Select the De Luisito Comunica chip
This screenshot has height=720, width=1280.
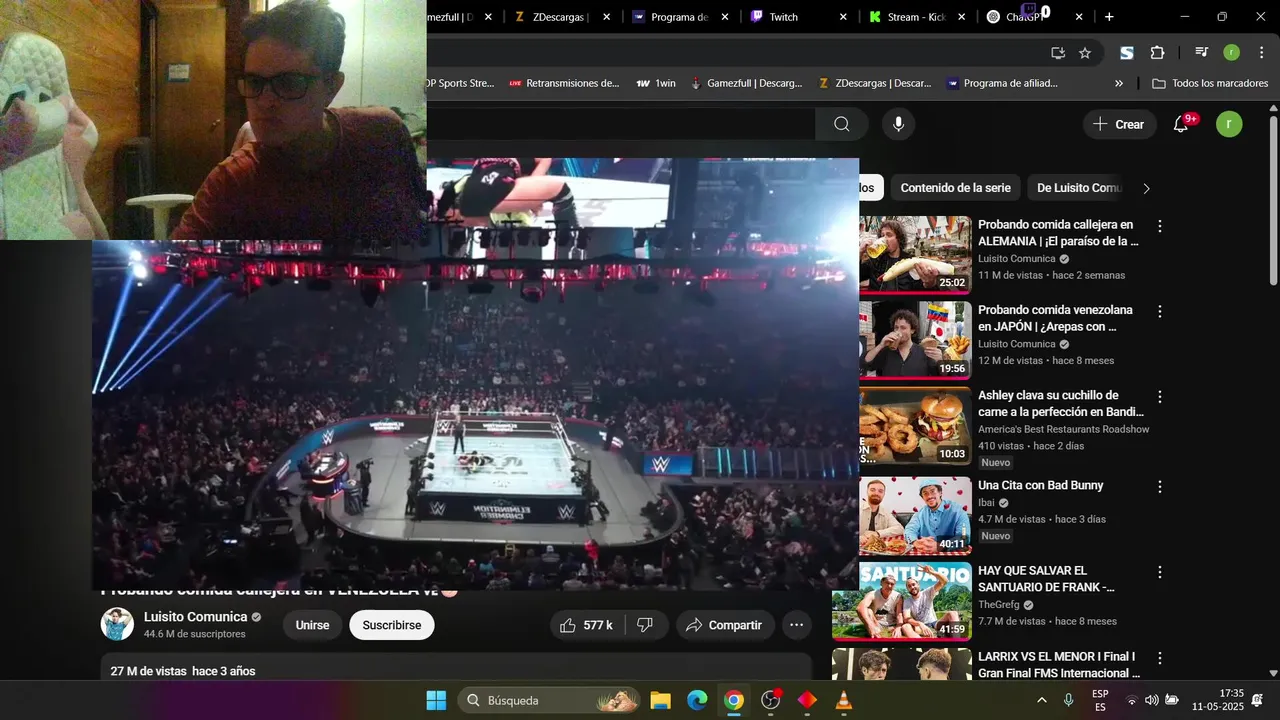pos(1079,188)
